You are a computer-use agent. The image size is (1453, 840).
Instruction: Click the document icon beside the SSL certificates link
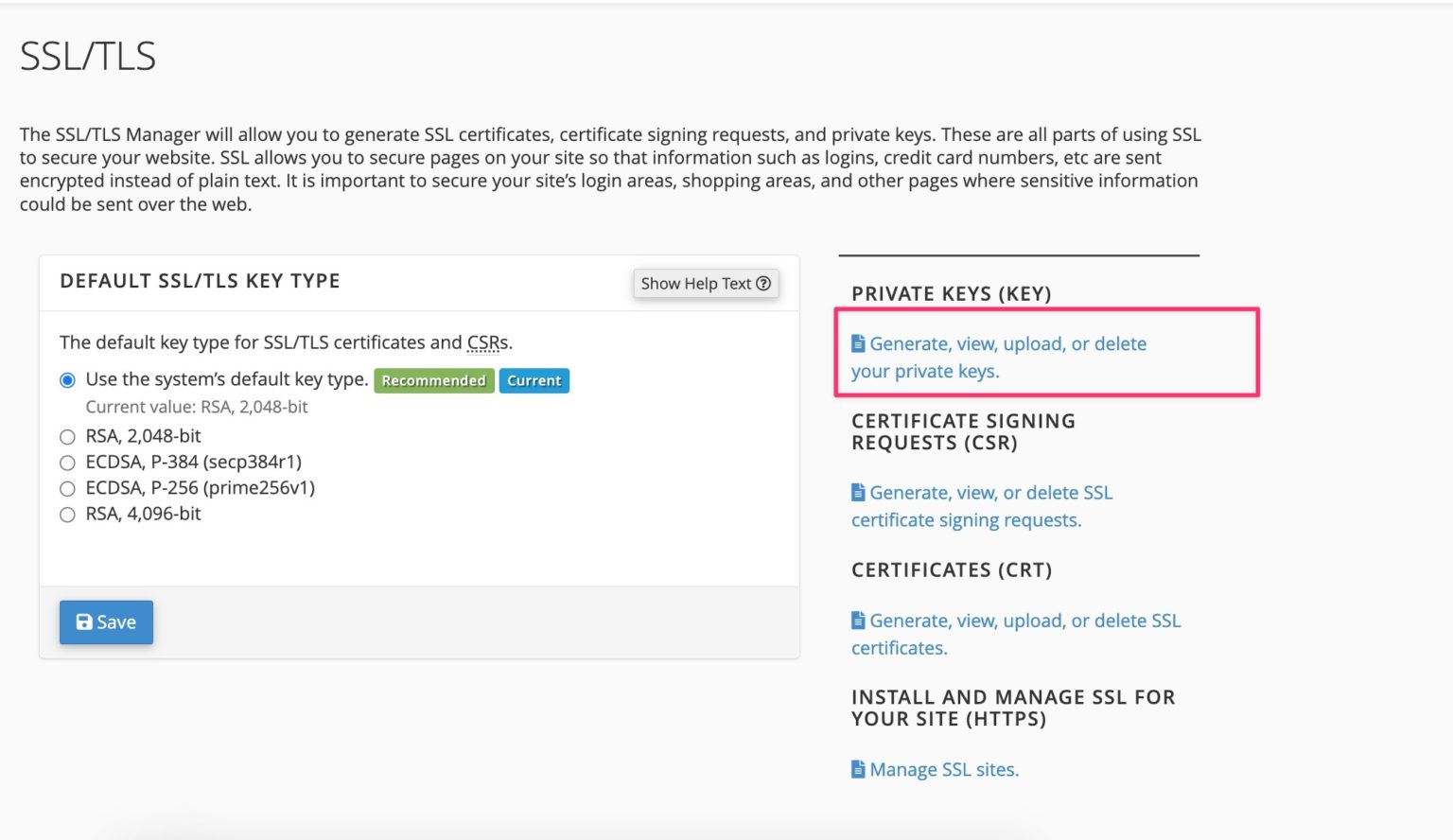point(858,621)
